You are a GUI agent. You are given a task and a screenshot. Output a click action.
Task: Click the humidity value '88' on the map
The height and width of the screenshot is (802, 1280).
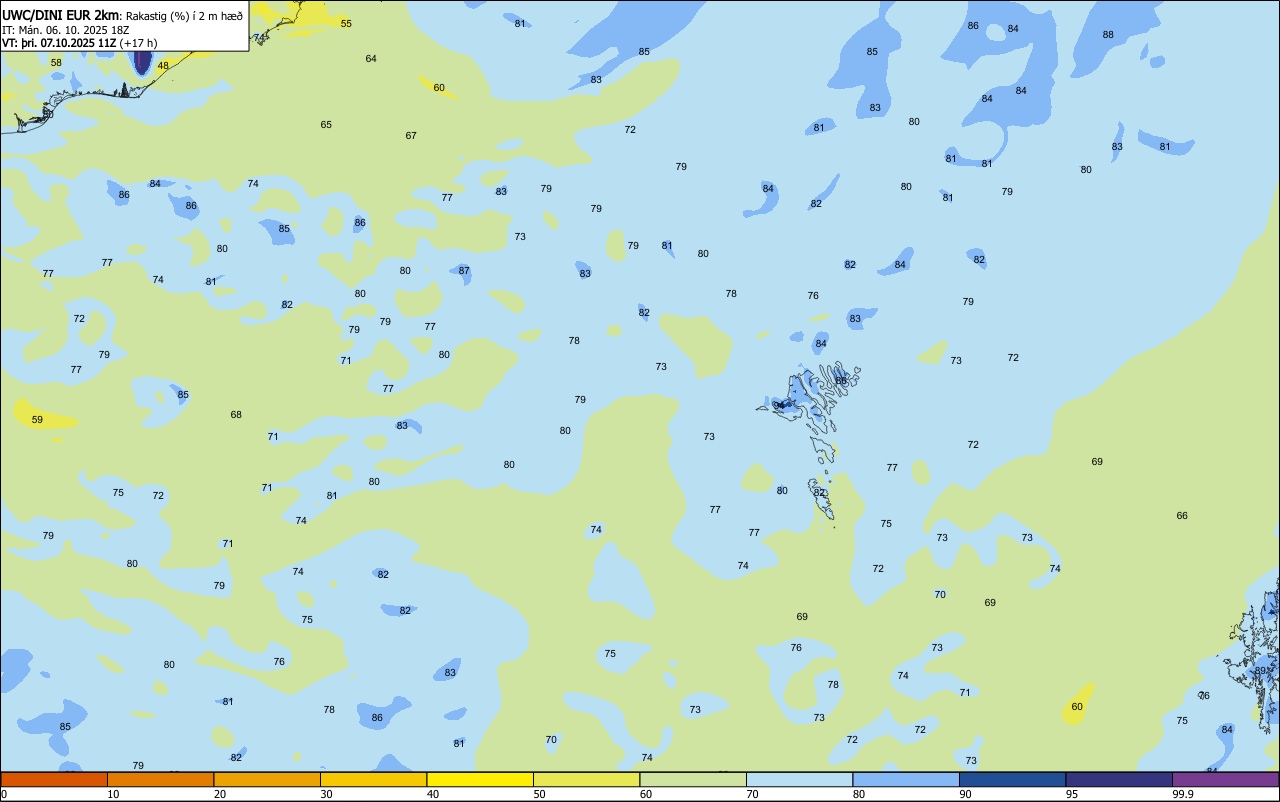(1108, 35)
